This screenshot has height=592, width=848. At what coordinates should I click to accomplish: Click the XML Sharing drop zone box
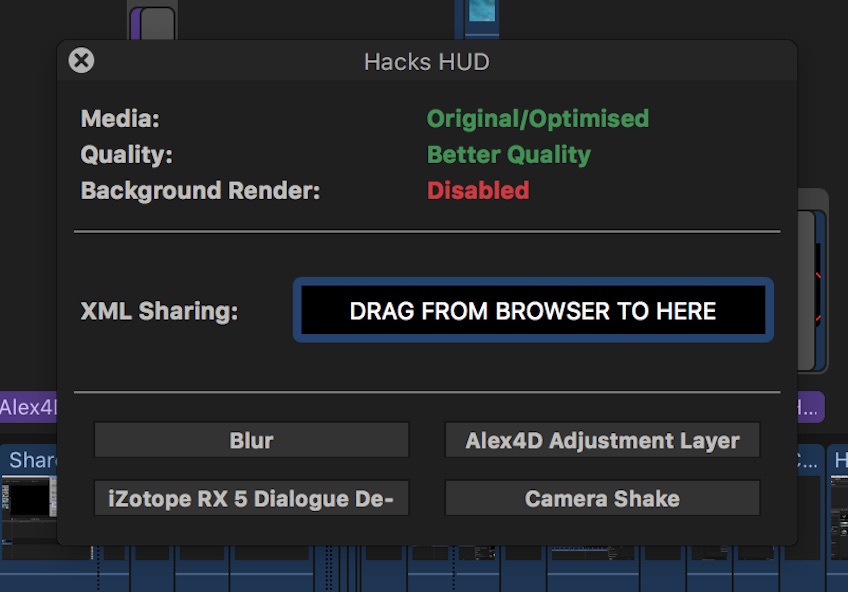click(532, 311)
